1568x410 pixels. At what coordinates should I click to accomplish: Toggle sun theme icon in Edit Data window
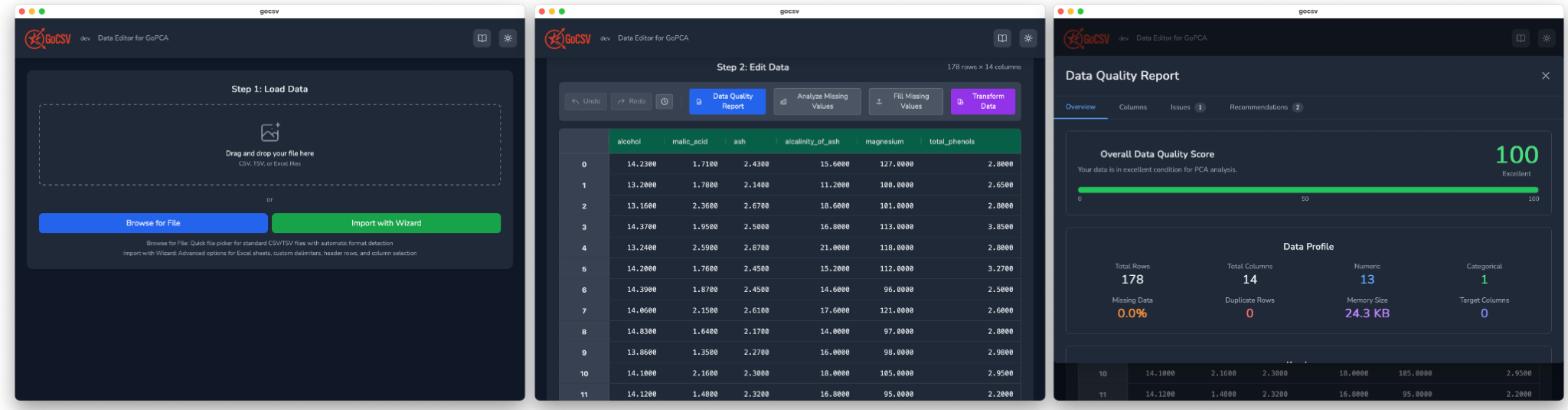point(1028,38)
